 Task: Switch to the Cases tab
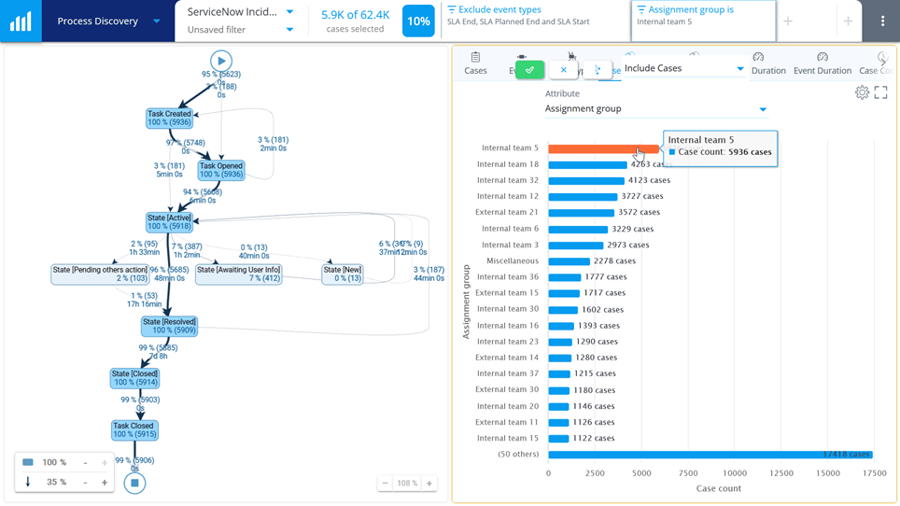pyautogui.click(x=475, y=64)
